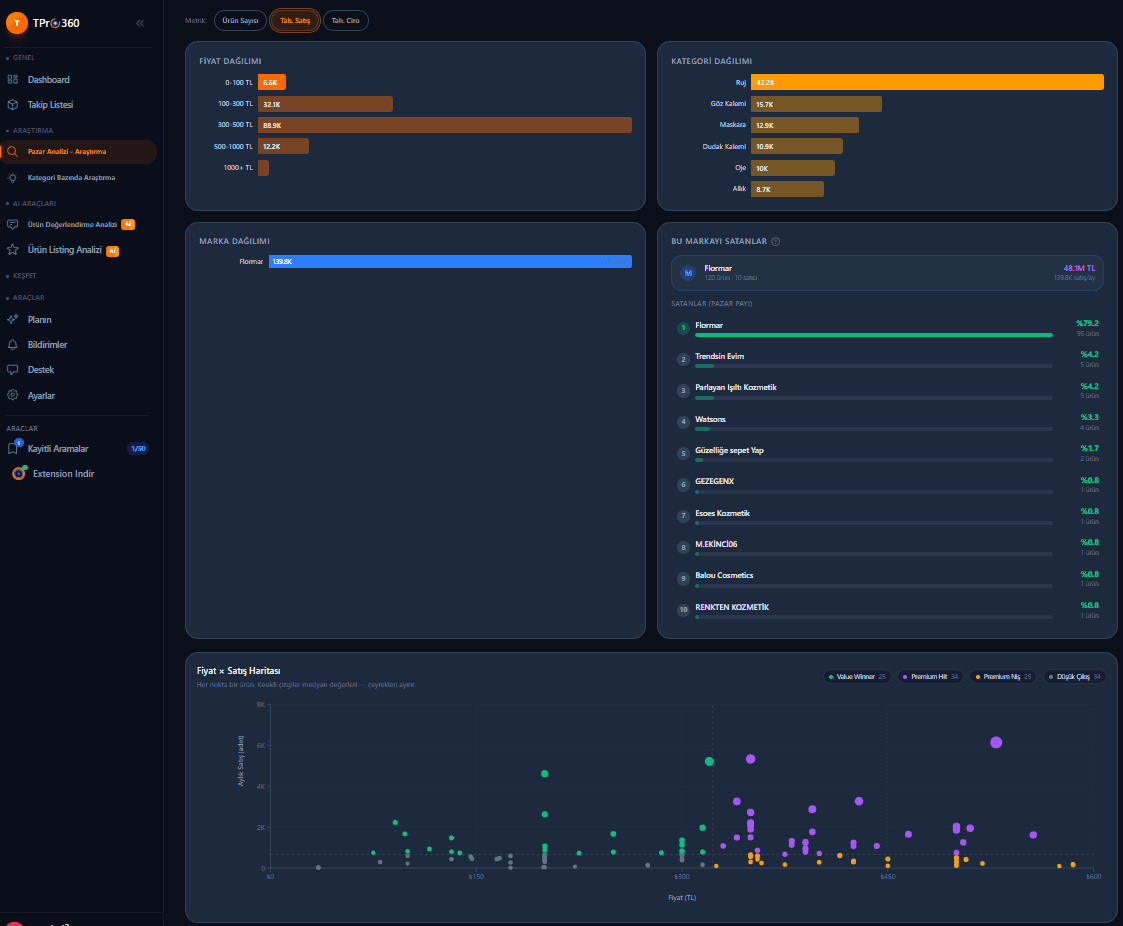Viewport: 1123px width, 926px height.
Task: Click the Ürün Listing Analizi star icon
Action: [13, 249]
